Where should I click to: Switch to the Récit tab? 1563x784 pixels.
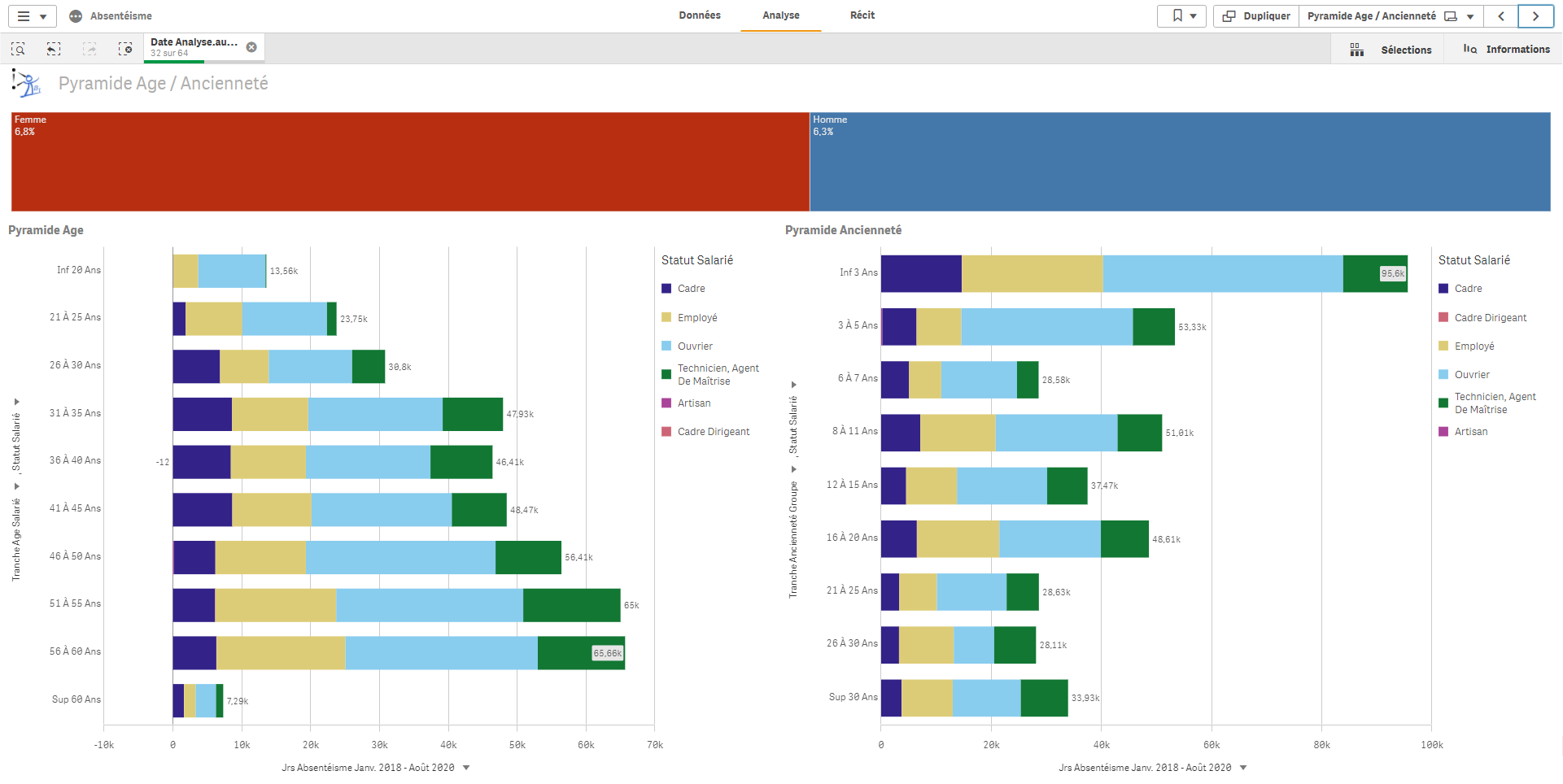862,15
